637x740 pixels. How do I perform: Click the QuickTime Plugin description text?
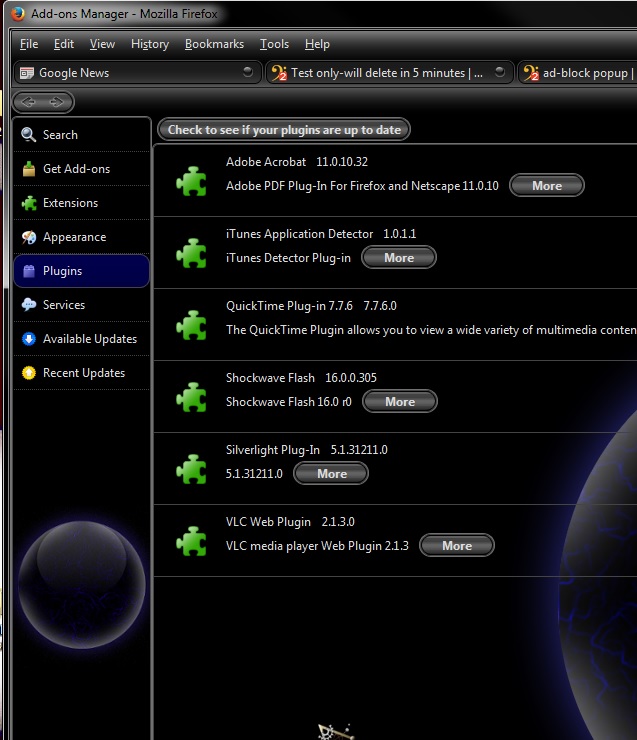coord(431,330)
